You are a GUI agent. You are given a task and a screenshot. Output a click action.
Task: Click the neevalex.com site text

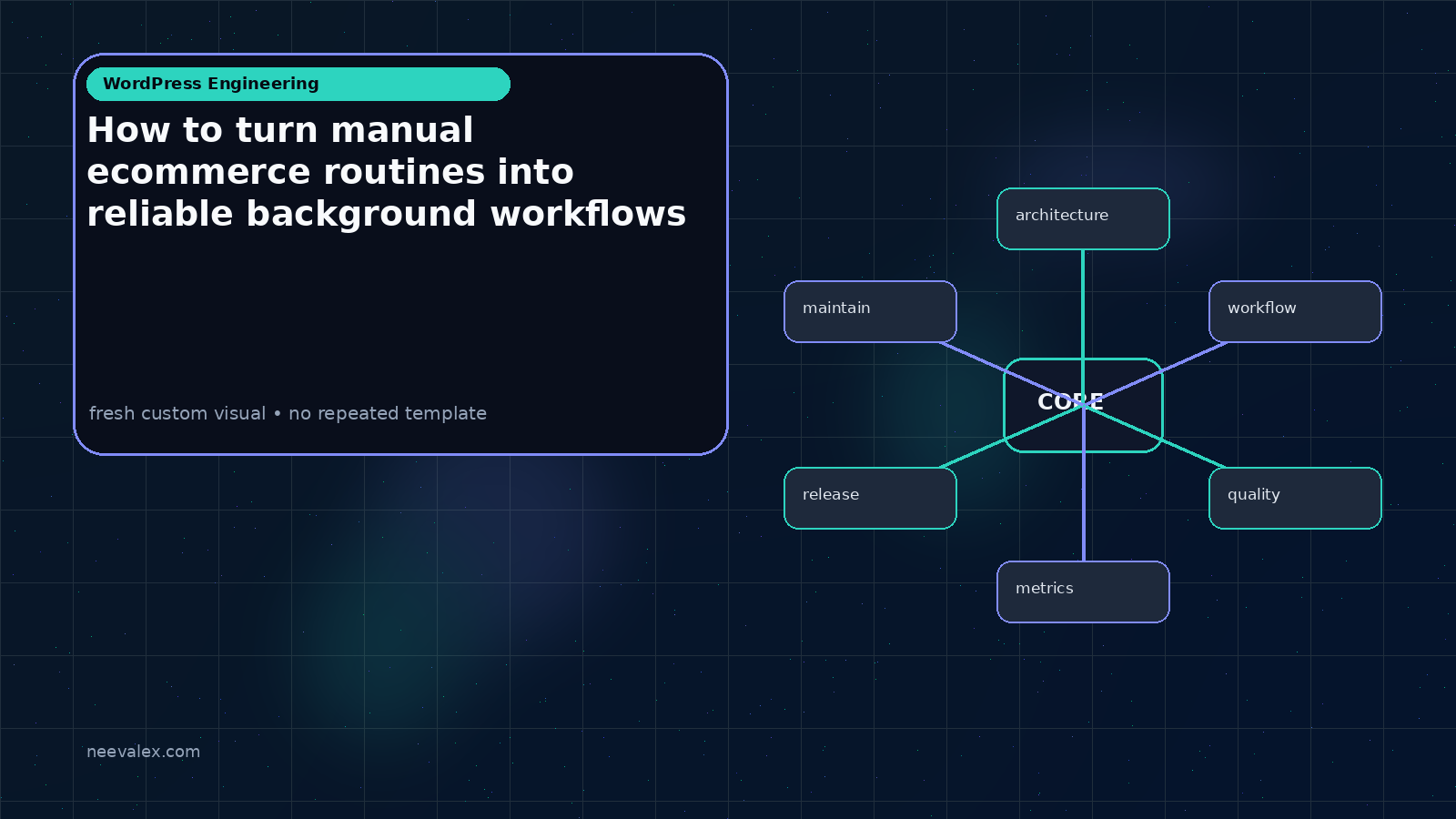coord(143,752)
